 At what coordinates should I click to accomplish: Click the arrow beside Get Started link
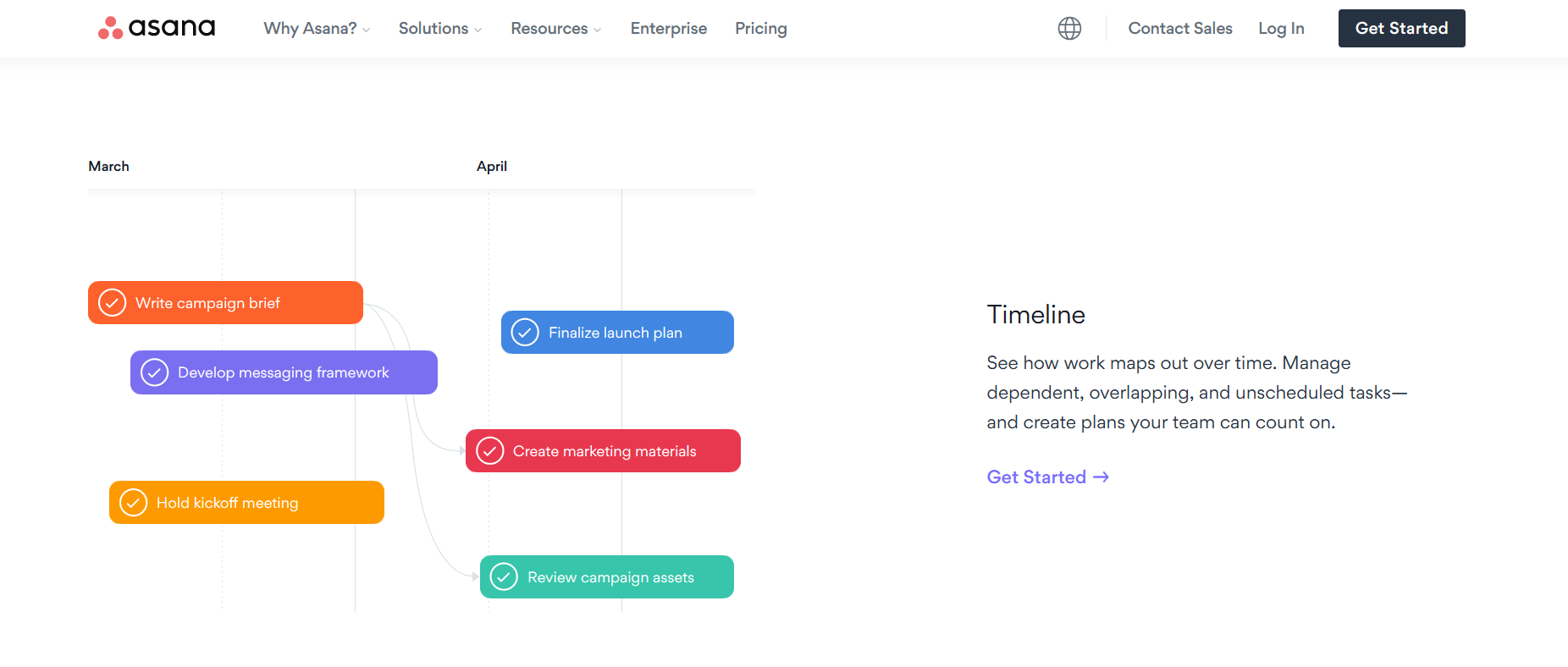(x=1101, y=477)
